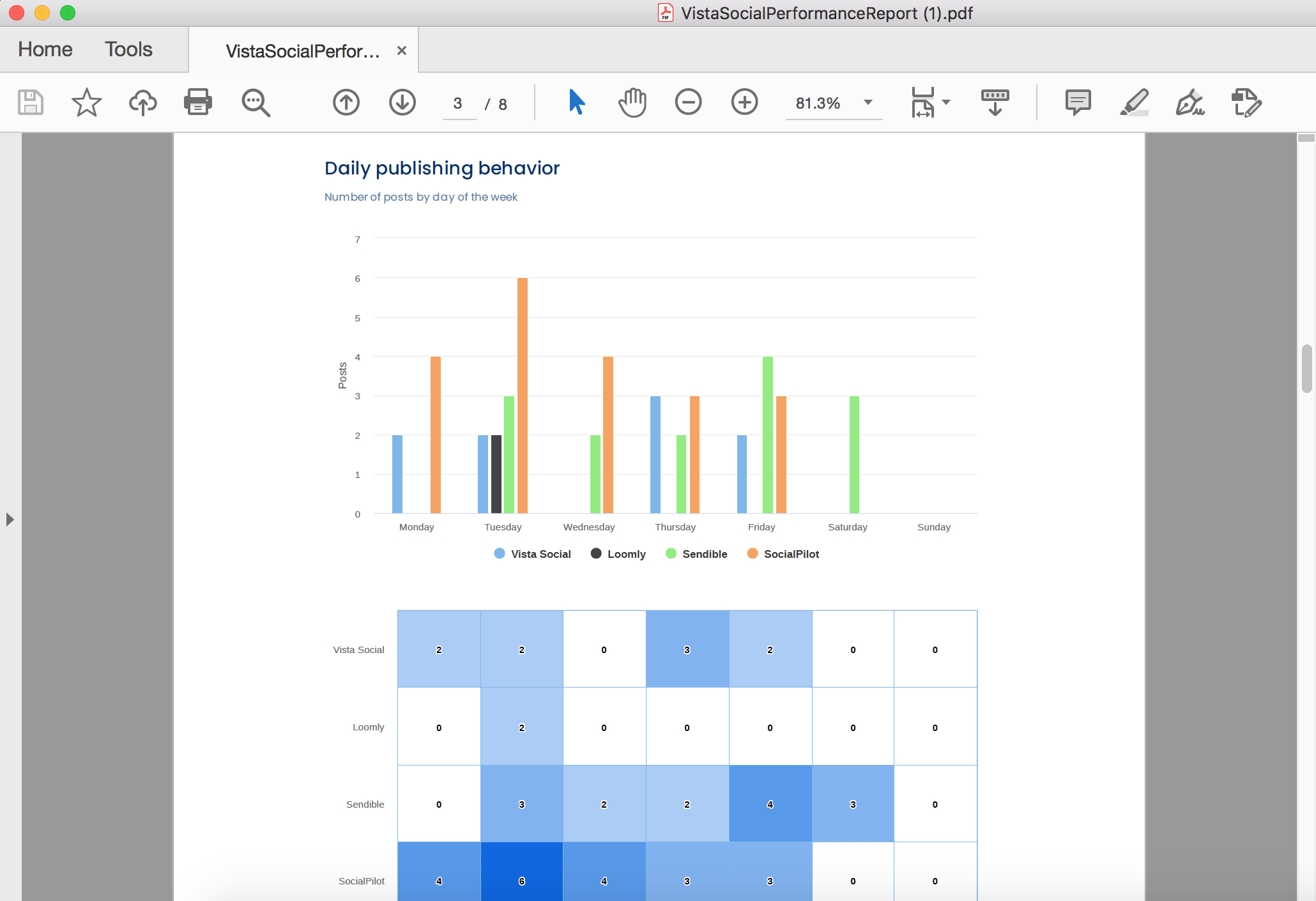Switch to the Tools tab
The height and width of the screenshot is (901, 1316).
pos(128,49)
